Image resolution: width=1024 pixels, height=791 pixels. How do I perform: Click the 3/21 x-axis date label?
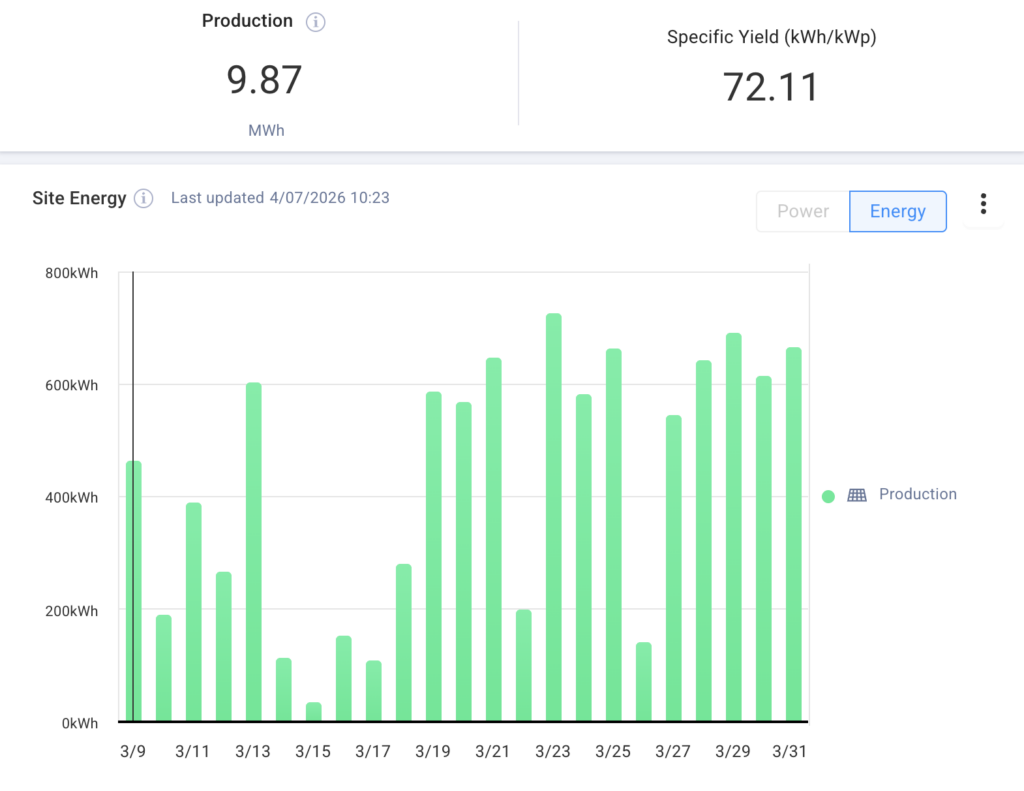[493, 752]
